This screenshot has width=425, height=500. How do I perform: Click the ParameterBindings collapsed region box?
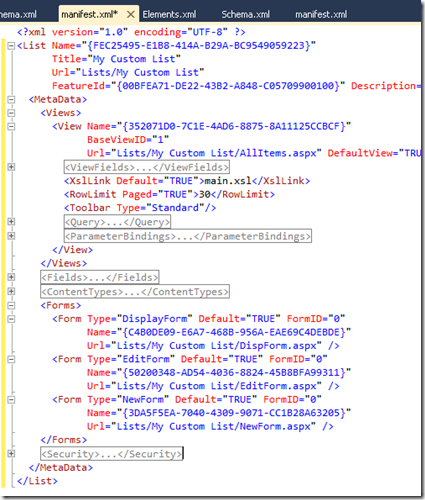click(x=188, y=236)
